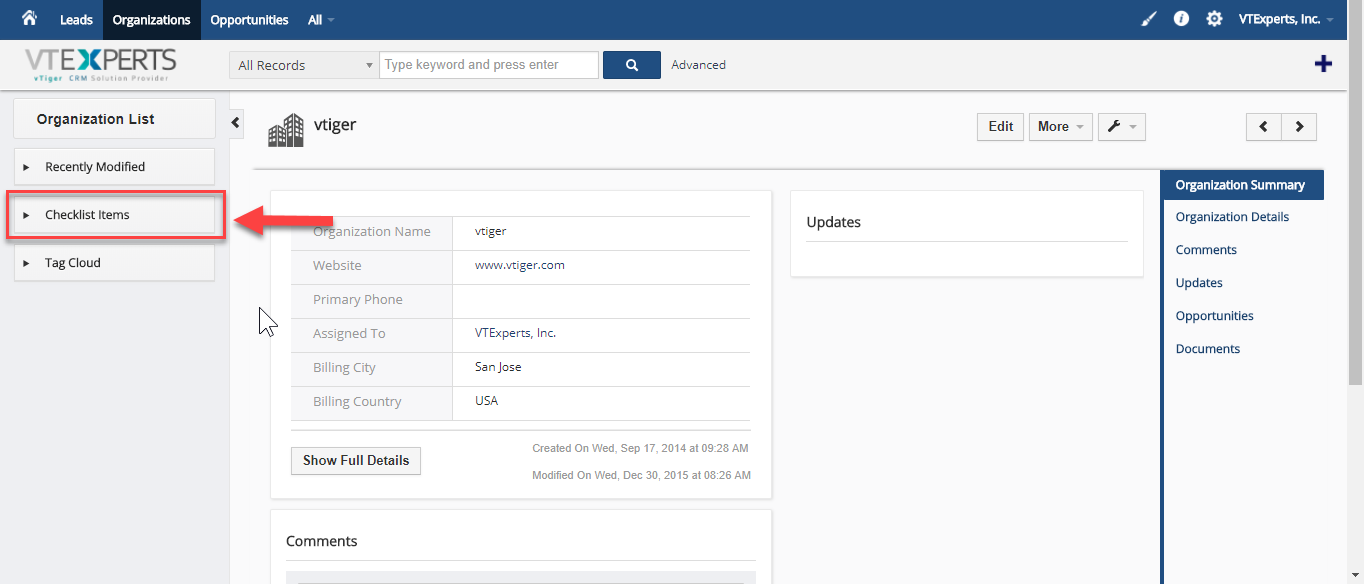Open the Organizations module tab

(x=152, y=20)
